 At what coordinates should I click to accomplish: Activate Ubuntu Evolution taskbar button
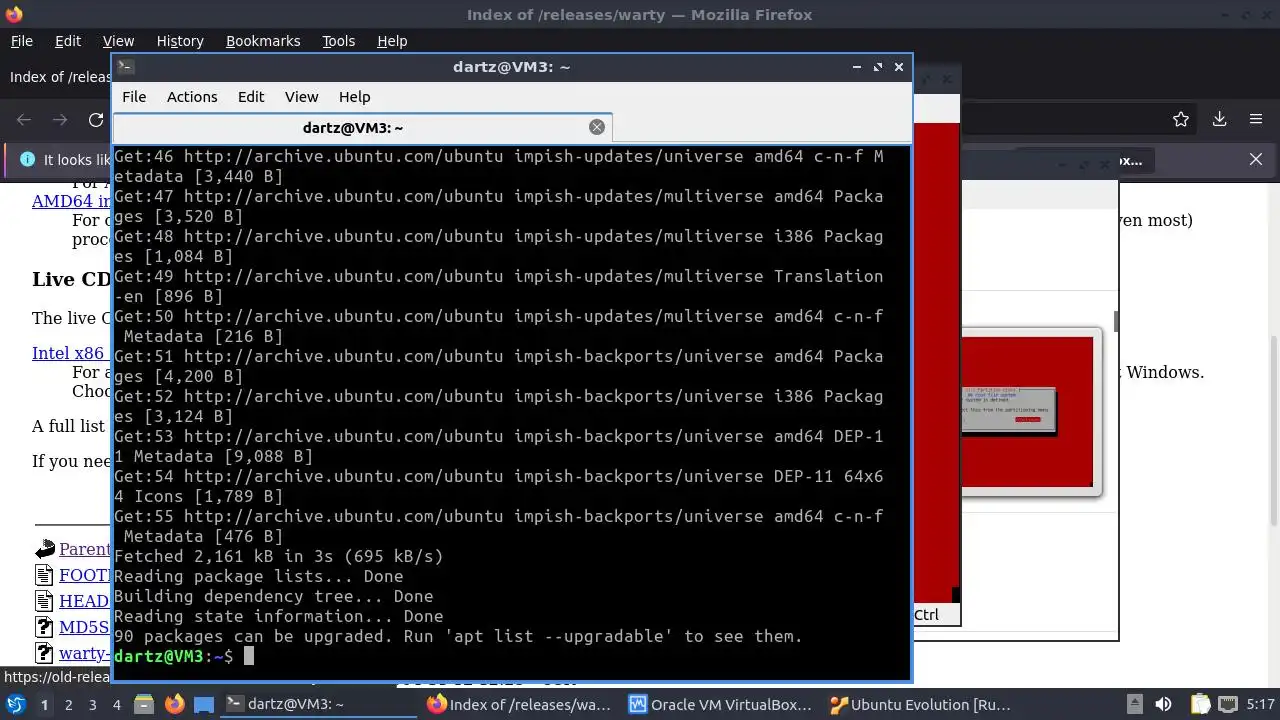click(923, 704)
